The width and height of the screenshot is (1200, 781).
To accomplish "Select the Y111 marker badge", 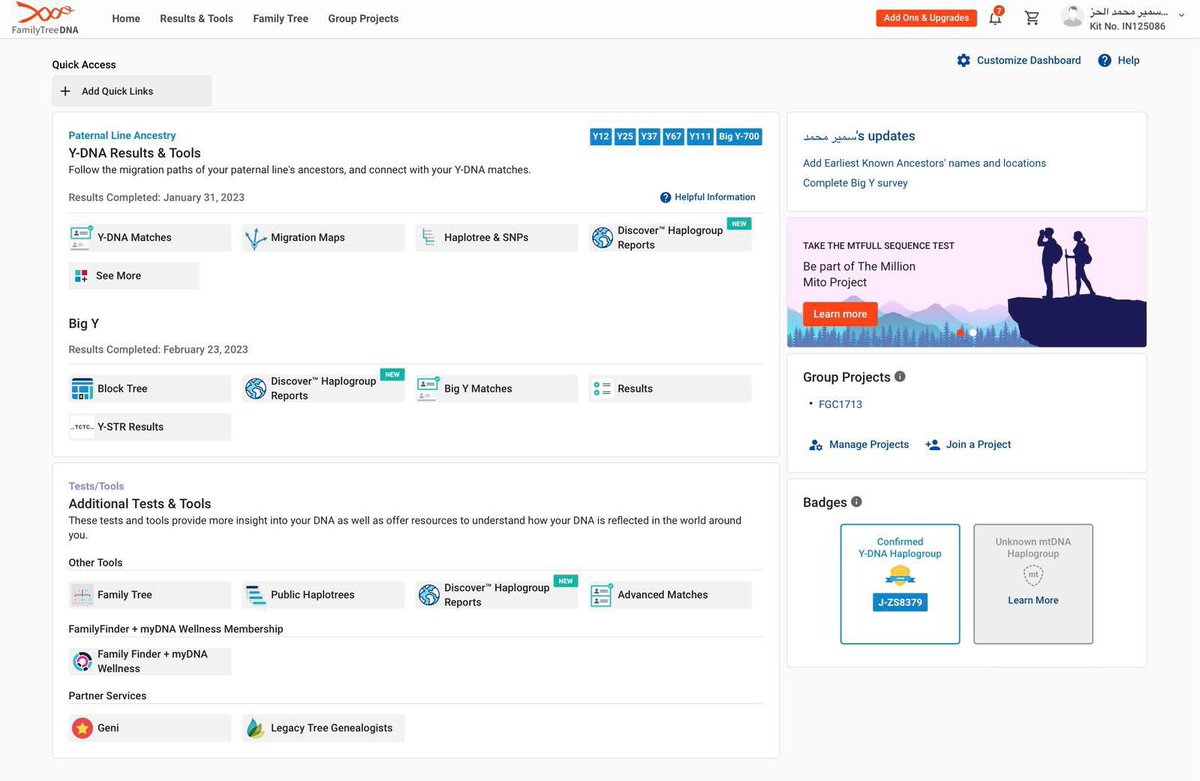I will (700, 136).
